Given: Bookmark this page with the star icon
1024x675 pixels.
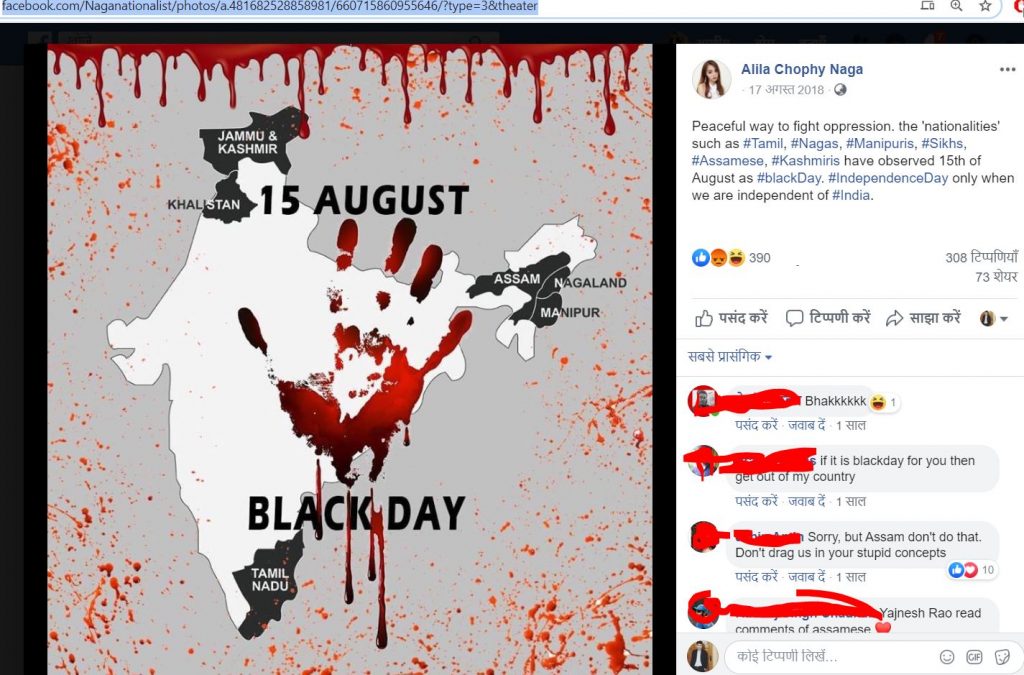Looking at the screenshot, I should (985, 6).
